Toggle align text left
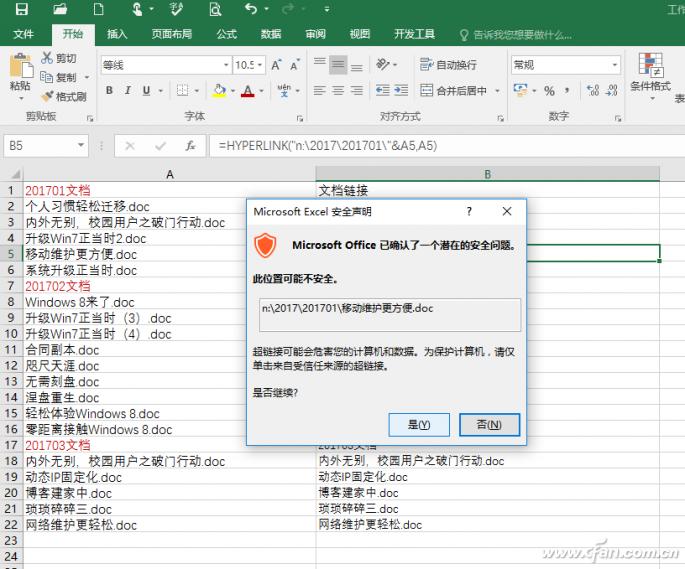 pos(319,90)
